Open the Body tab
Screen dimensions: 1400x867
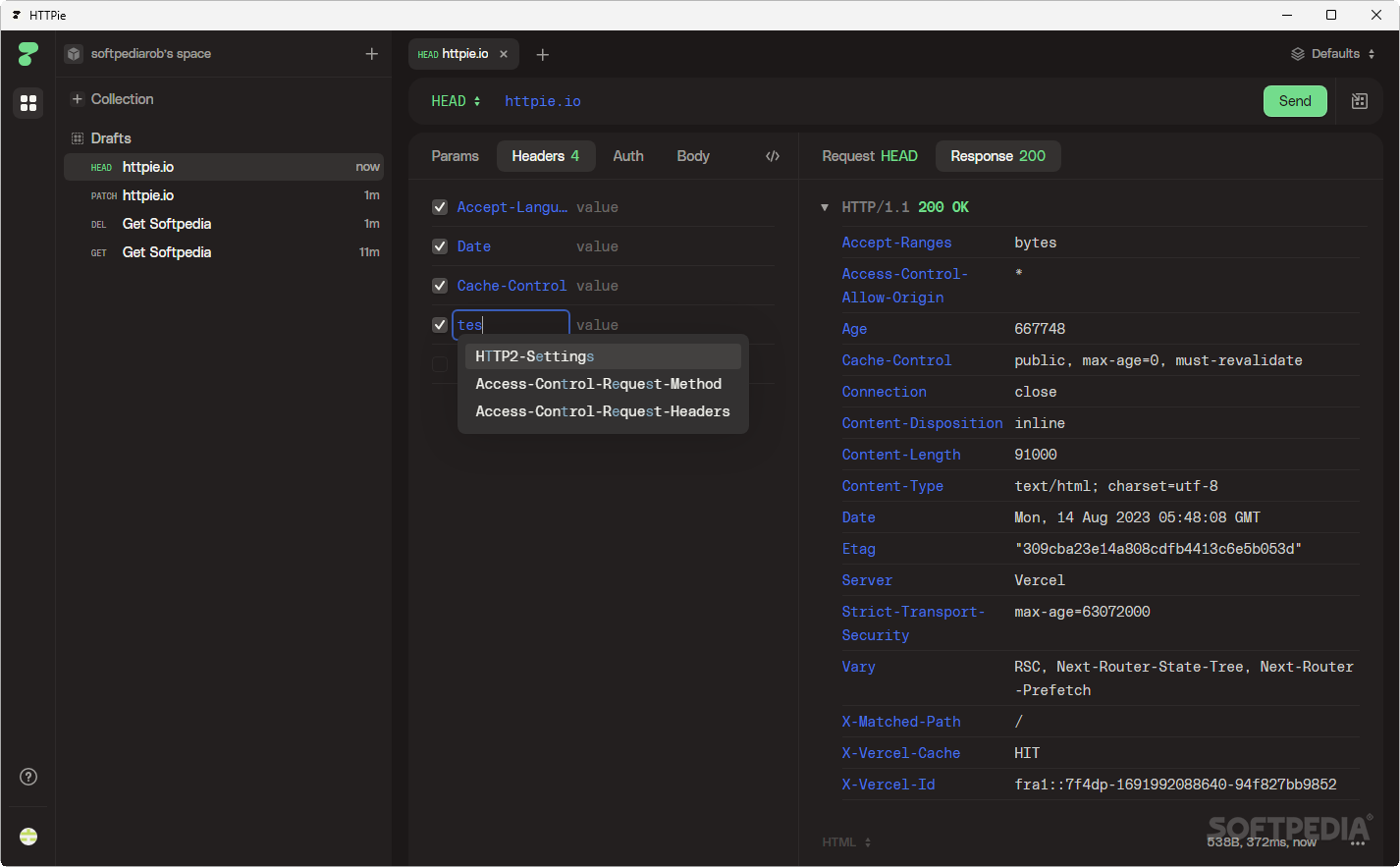pos(693,156)
